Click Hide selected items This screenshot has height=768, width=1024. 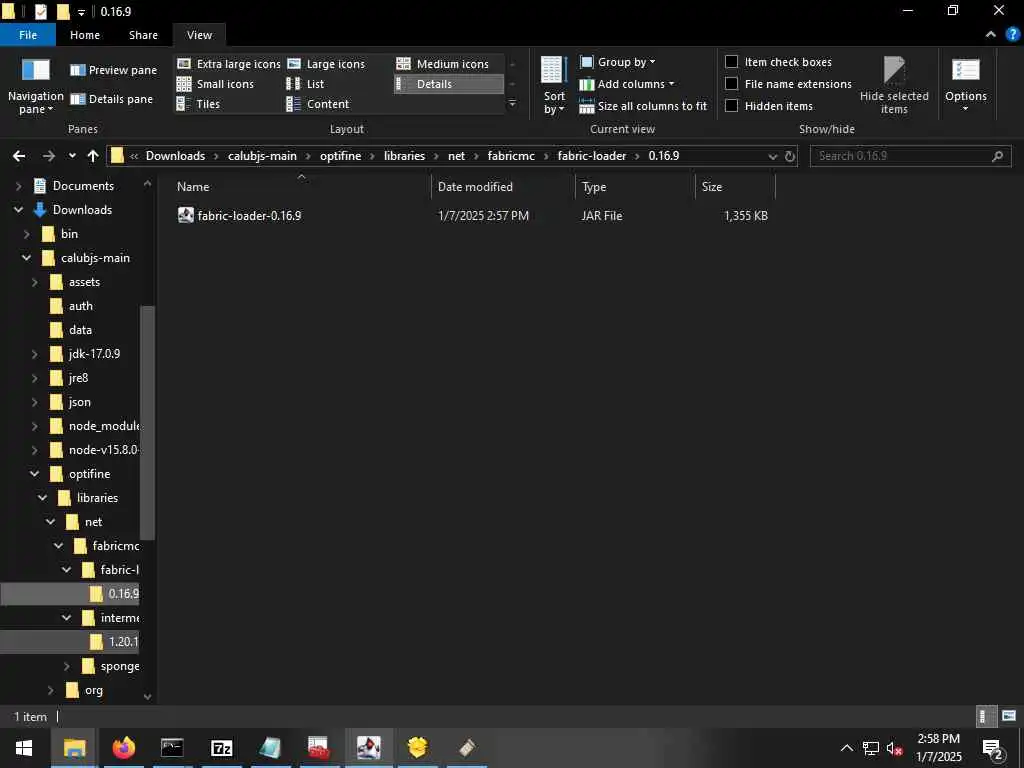coord(894,86)
